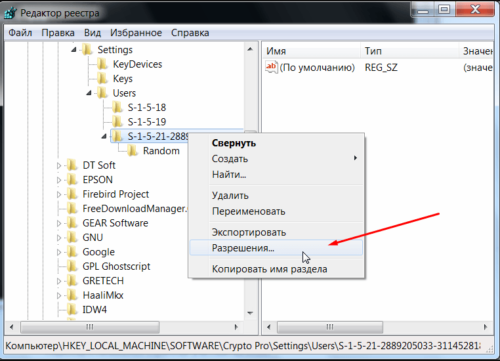Select the FreeDownloadManager tree item
Screen dimensions: 500x361
135,209
